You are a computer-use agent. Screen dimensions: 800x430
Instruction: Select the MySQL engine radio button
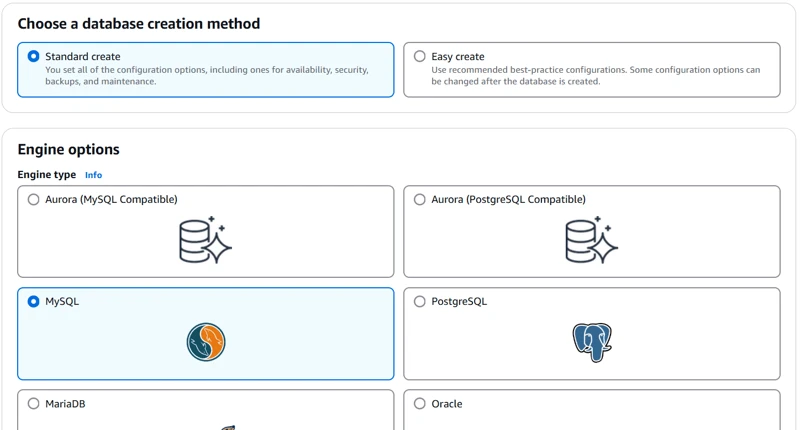tap(34, 302)
